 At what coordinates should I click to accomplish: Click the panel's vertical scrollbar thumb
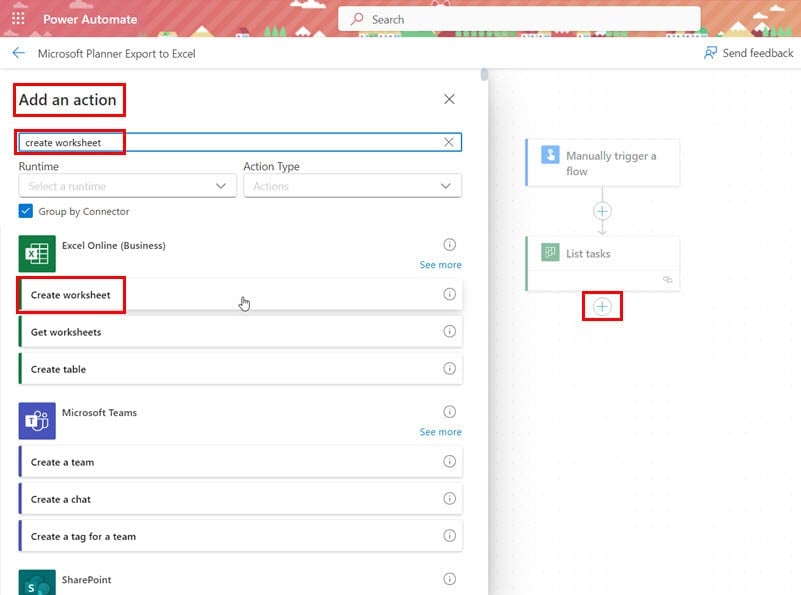pos(484,75)
